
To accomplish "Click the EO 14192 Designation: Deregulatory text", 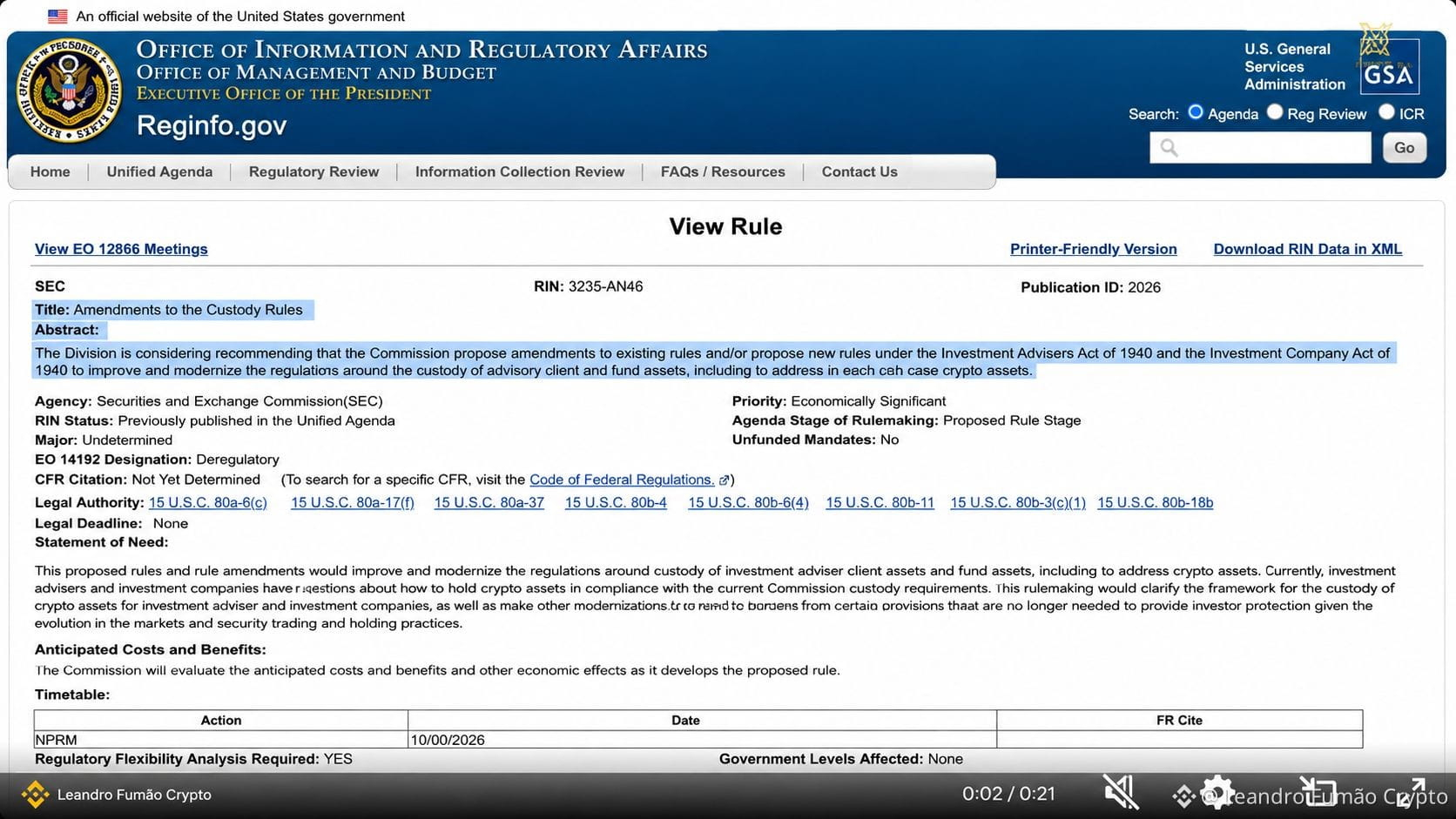I will [x=157, y=460].
